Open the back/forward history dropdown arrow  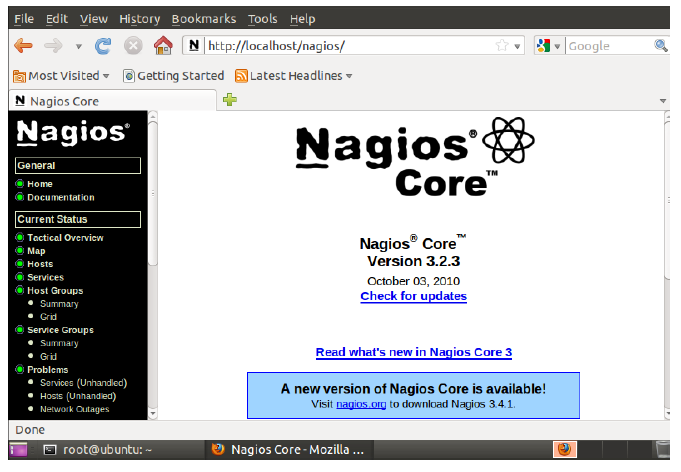(x=79, y=46)
